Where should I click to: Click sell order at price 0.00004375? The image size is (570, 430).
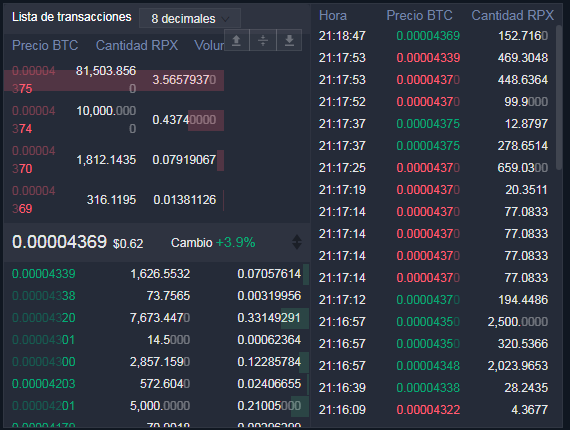pyautogui.click(x=114, y=80)
